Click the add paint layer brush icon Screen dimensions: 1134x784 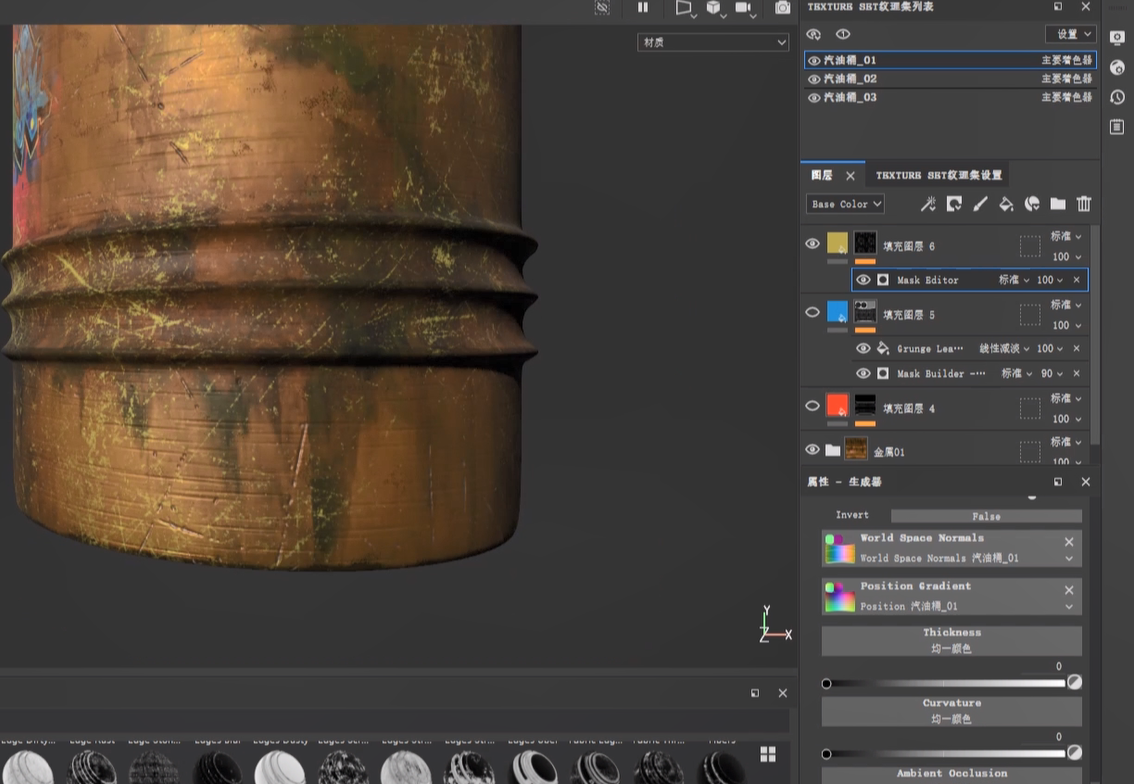pos(980,204)
